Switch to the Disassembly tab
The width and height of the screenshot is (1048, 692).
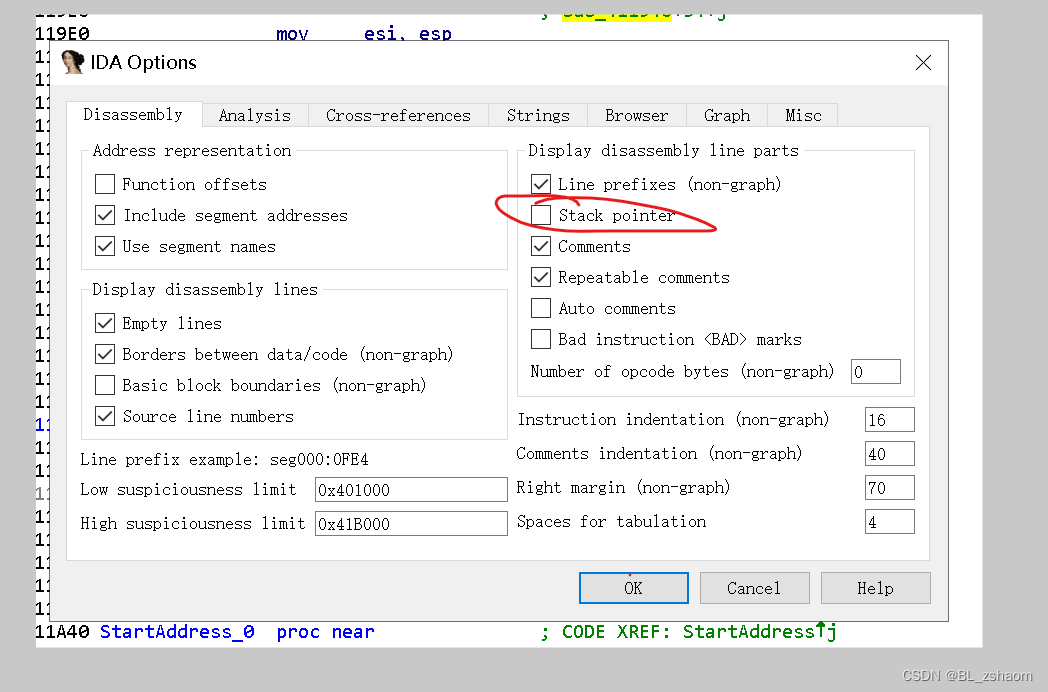click(133, 114)
